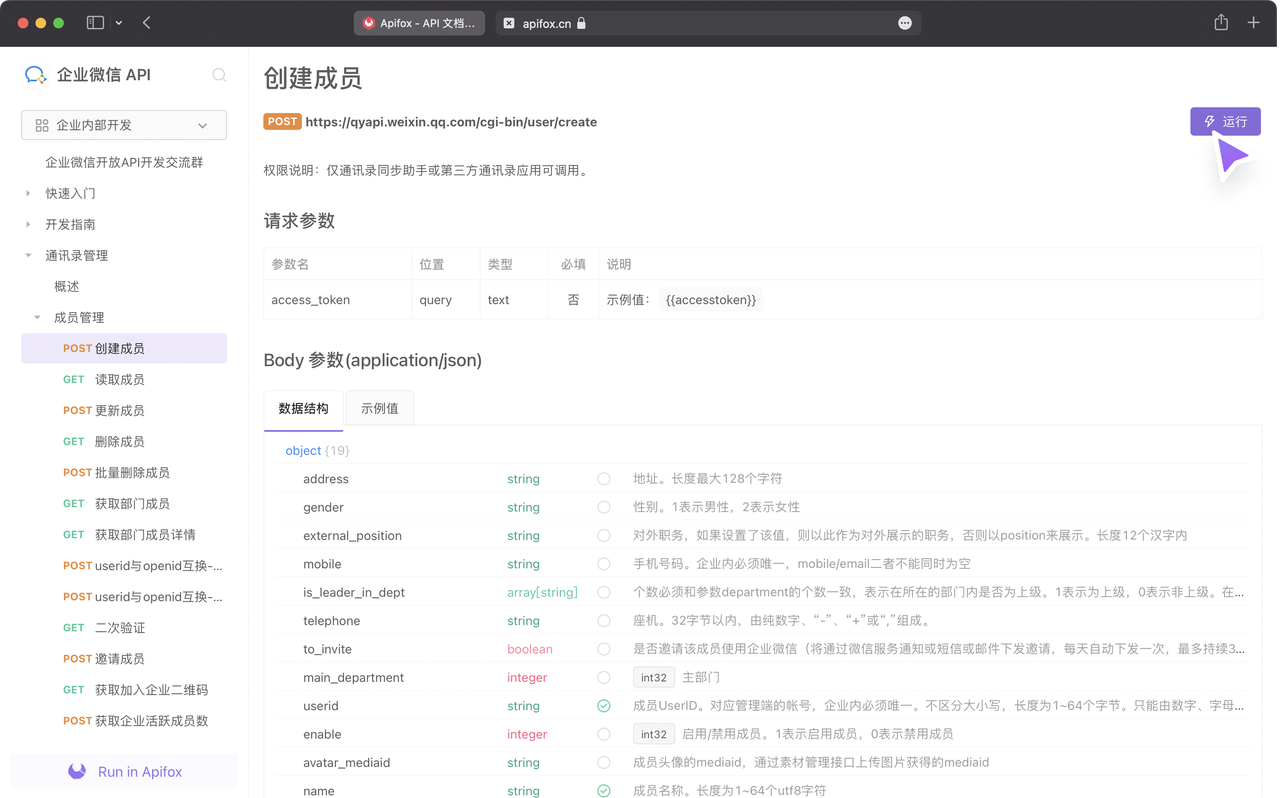The width and height of the screenshot is (1280, 798).
Task: Toggle the required circle for address field
Action: pos(604,479)
